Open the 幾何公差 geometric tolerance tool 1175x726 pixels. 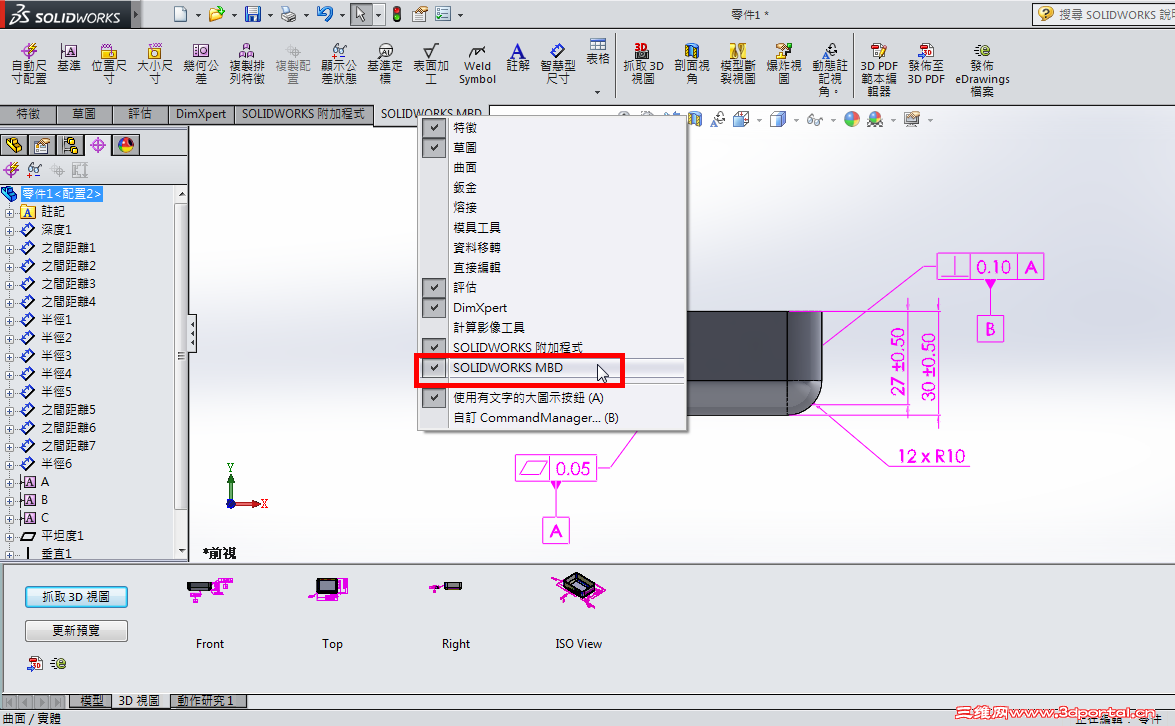201,64
